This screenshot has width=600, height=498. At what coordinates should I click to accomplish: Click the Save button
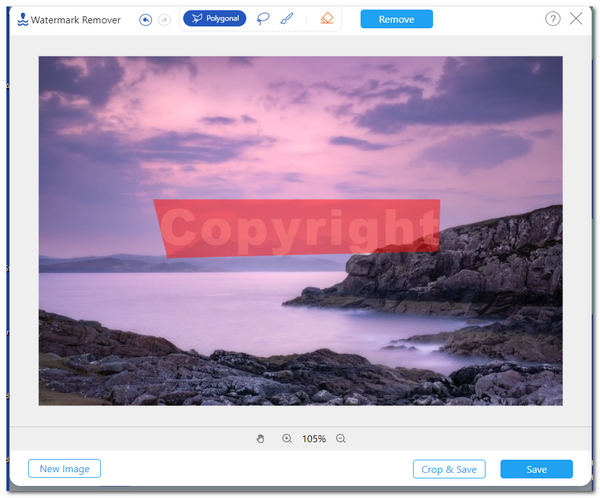536,469
